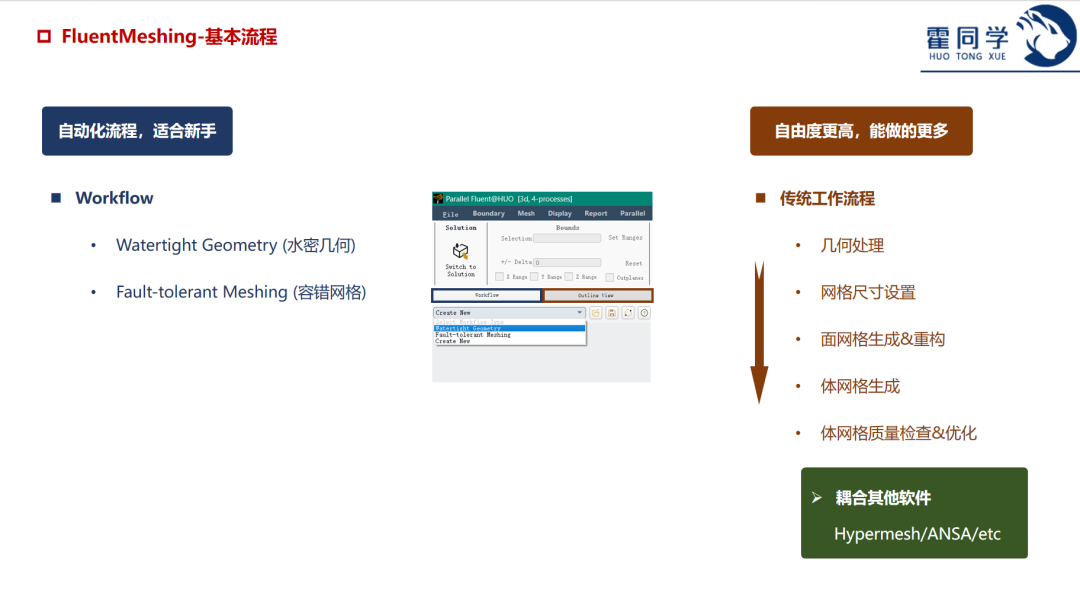Viewport: 1080px width, 610px height.
Task: Click the workflow help question-mark icon
Action: 644,313
